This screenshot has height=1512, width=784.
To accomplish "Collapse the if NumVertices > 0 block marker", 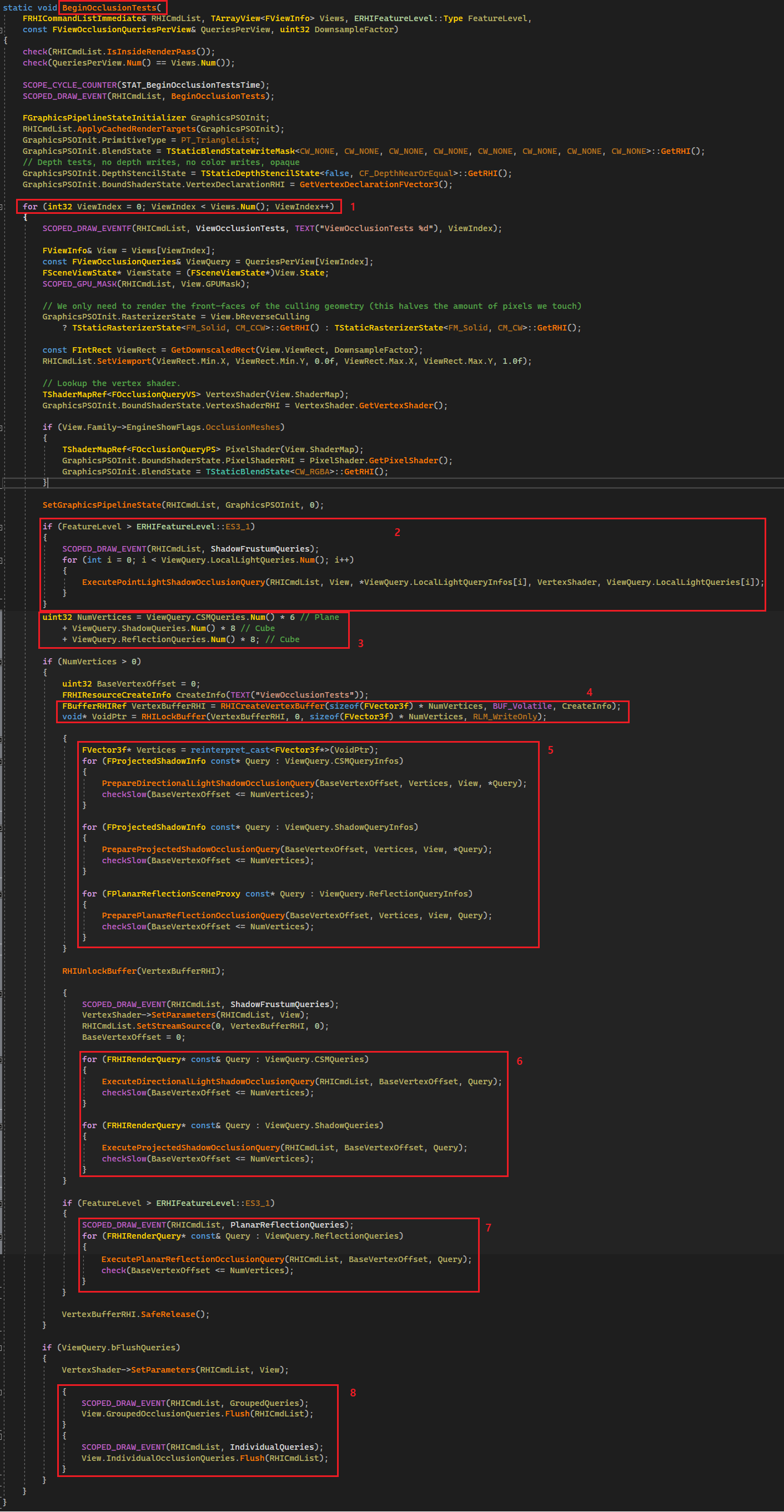I will click(2, 662).
